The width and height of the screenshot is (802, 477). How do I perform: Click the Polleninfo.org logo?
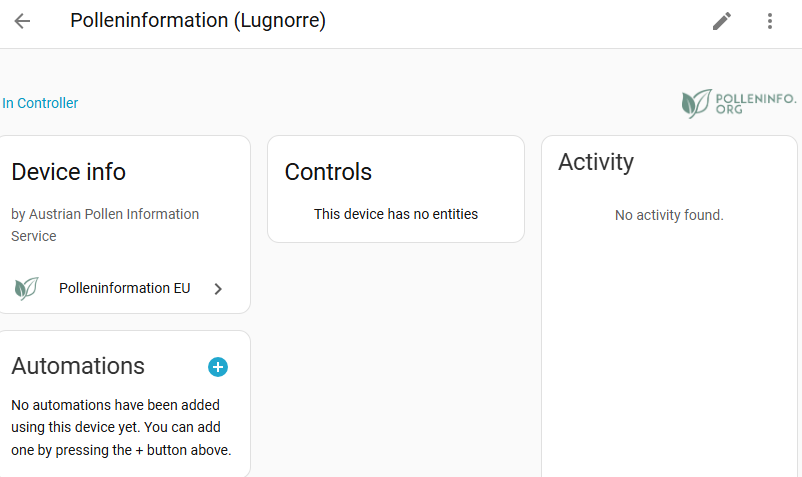(x=738, y=103)
